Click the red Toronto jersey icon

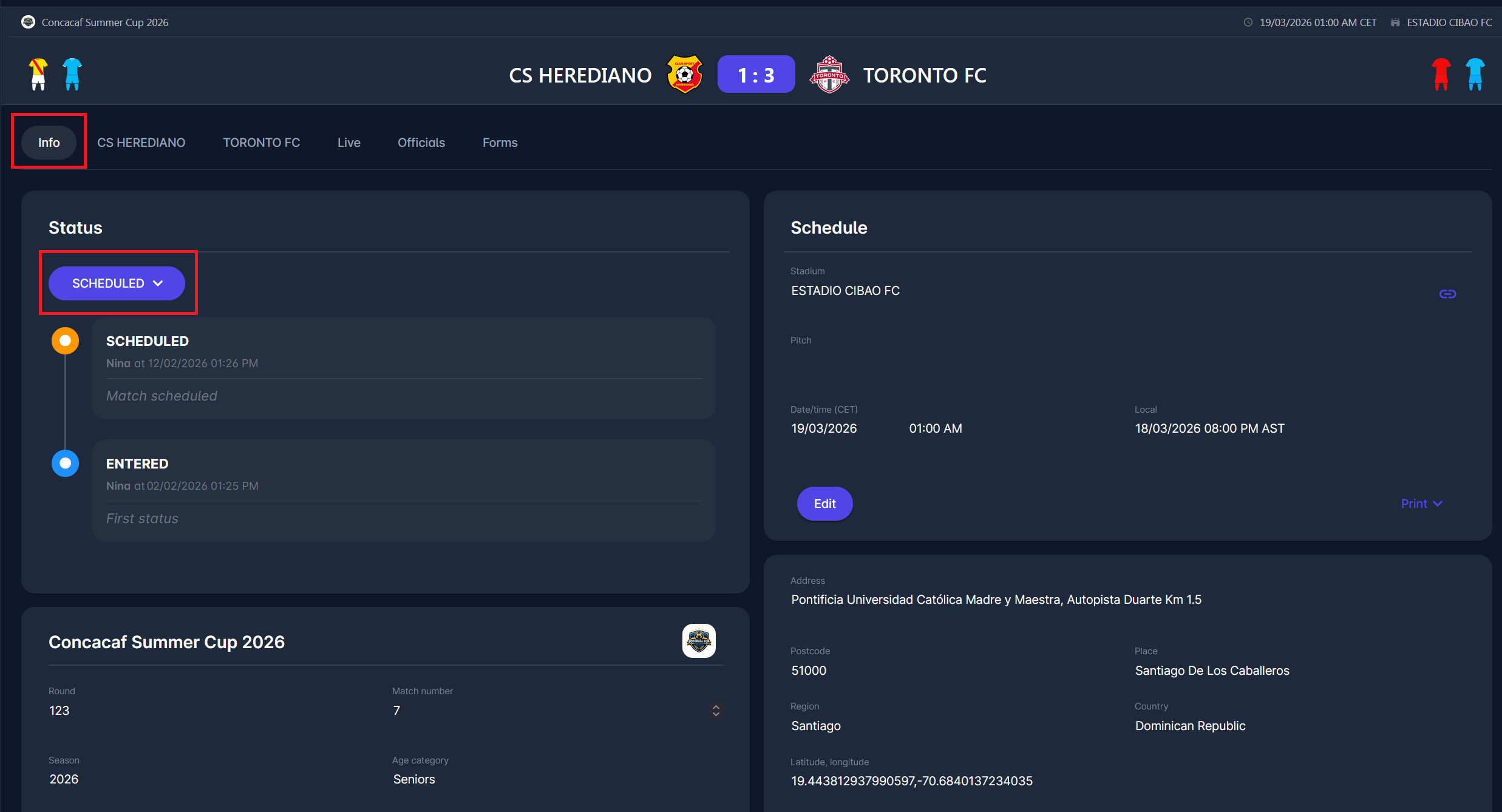pos(1441,74)
